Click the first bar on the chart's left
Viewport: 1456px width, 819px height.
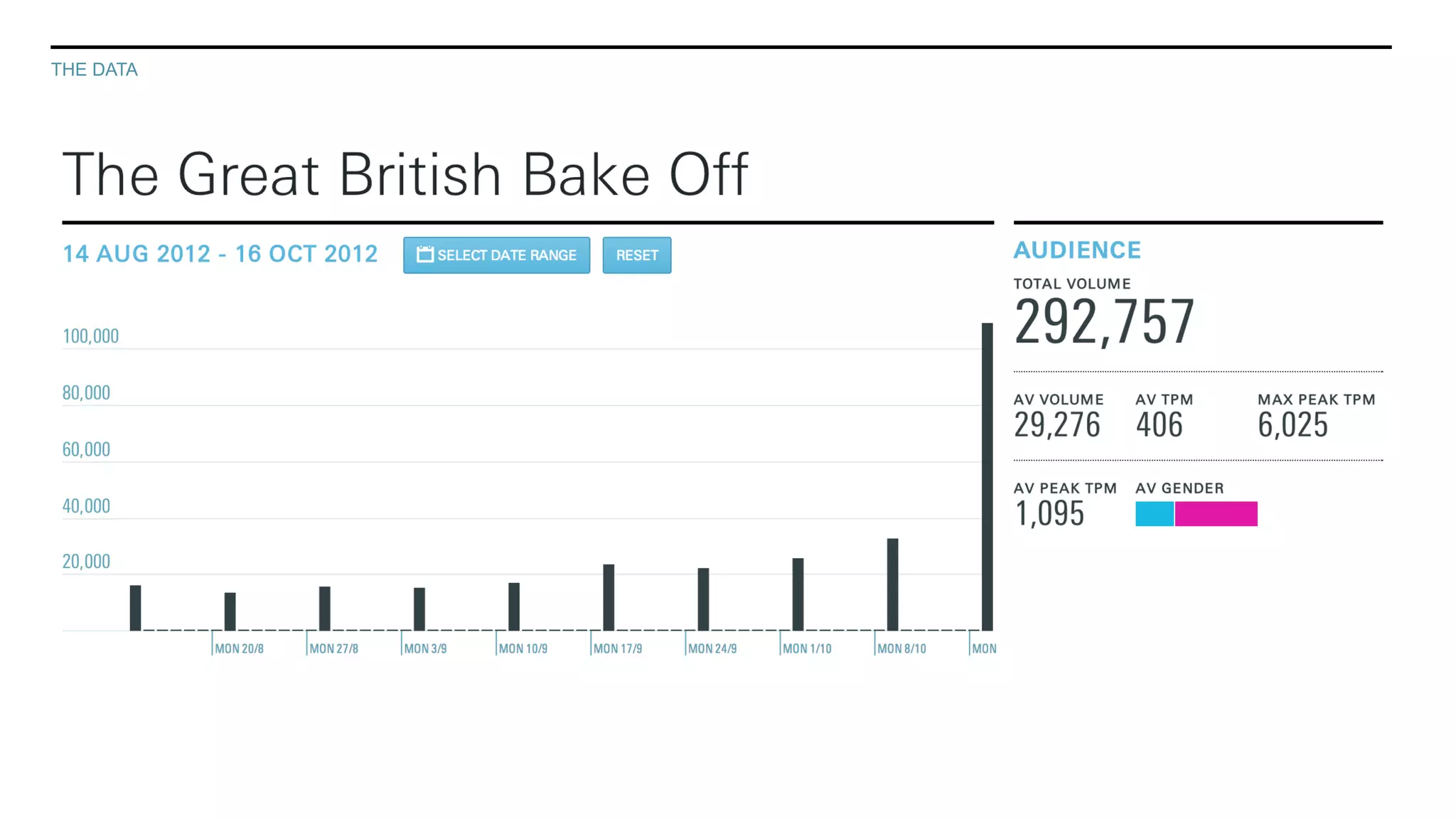coord(135,608)
